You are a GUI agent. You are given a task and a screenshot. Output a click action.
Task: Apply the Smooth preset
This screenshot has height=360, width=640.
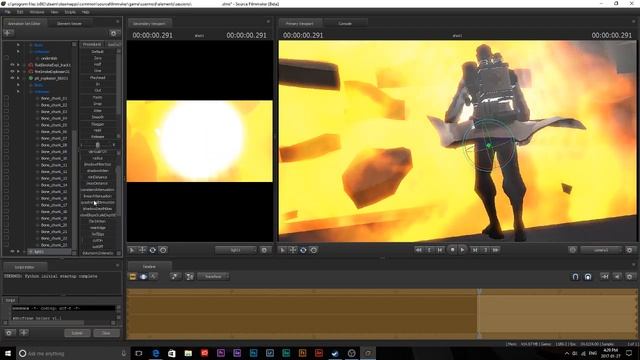click(98, 117)
